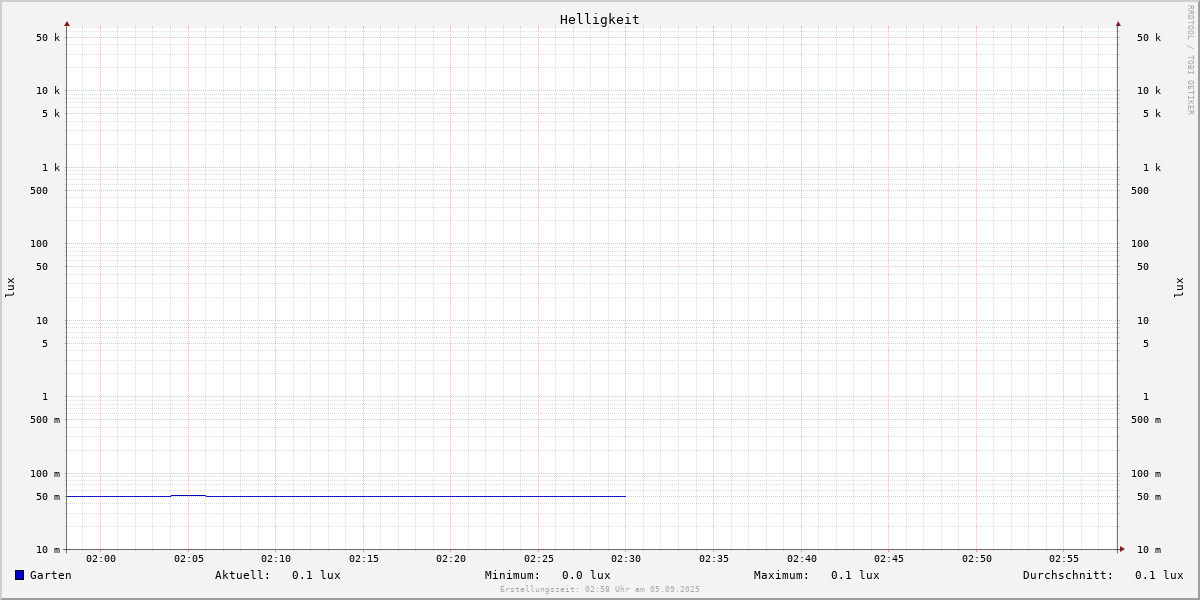Click the 500 m label on right axis

point(1146,420)
